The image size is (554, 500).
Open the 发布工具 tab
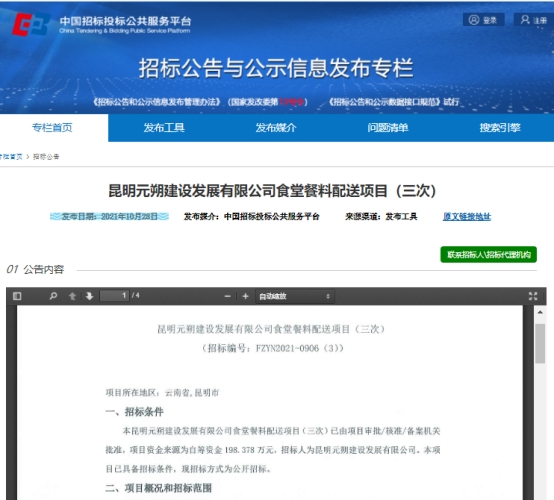[x=164, y=128]
